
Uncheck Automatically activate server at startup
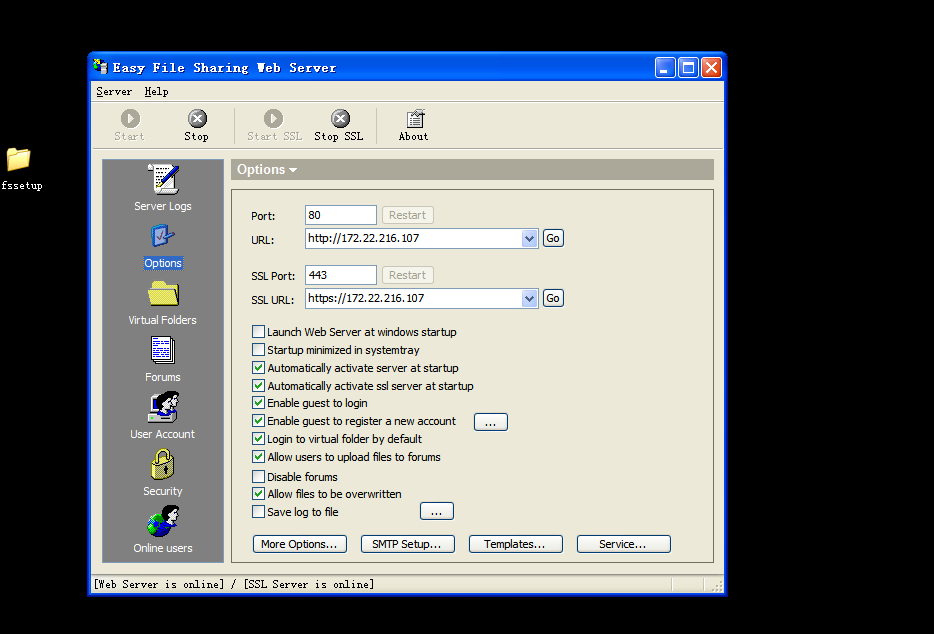coord(259,368)
